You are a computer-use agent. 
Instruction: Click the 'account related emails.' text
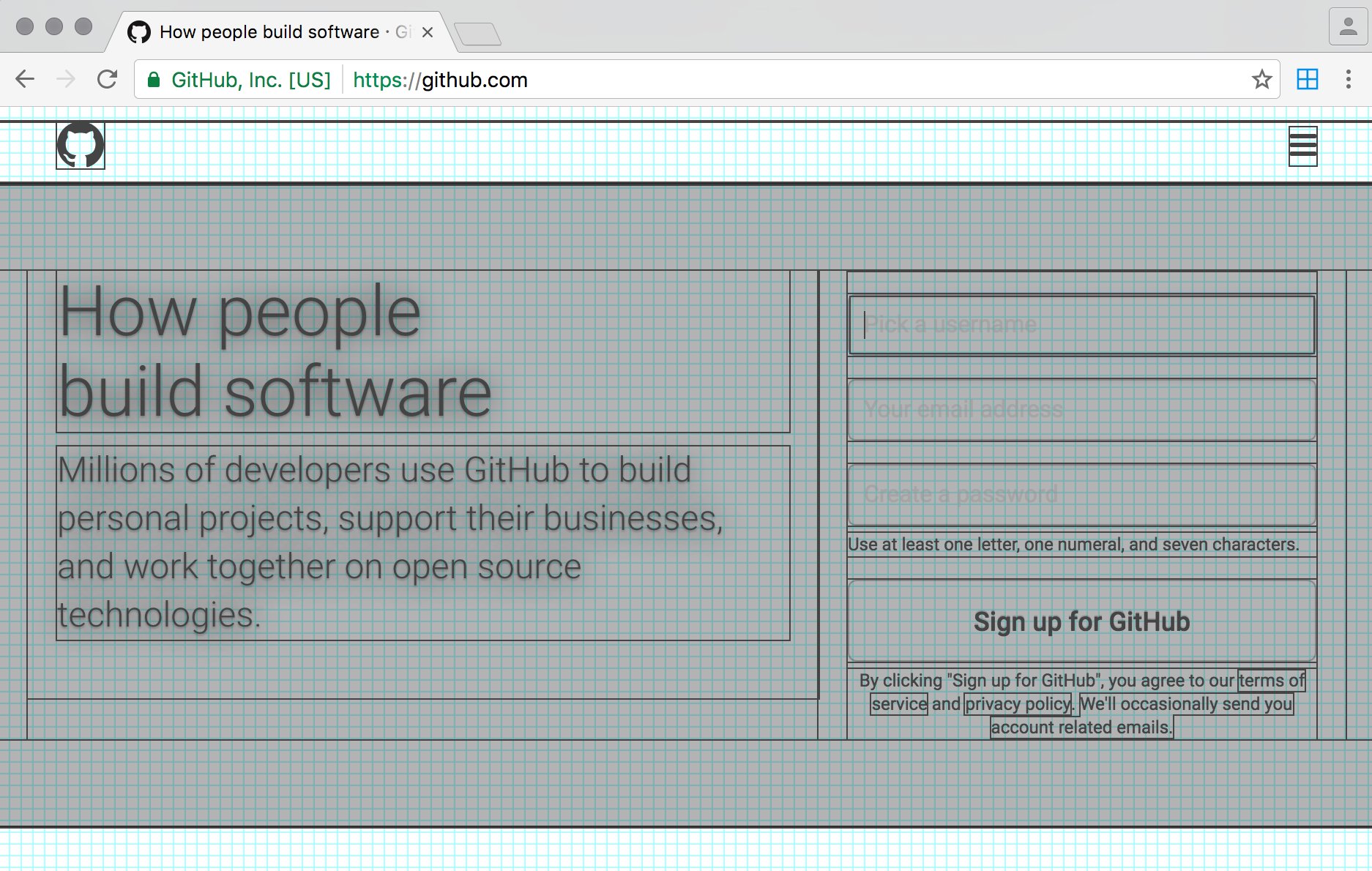pos(1081,728)
